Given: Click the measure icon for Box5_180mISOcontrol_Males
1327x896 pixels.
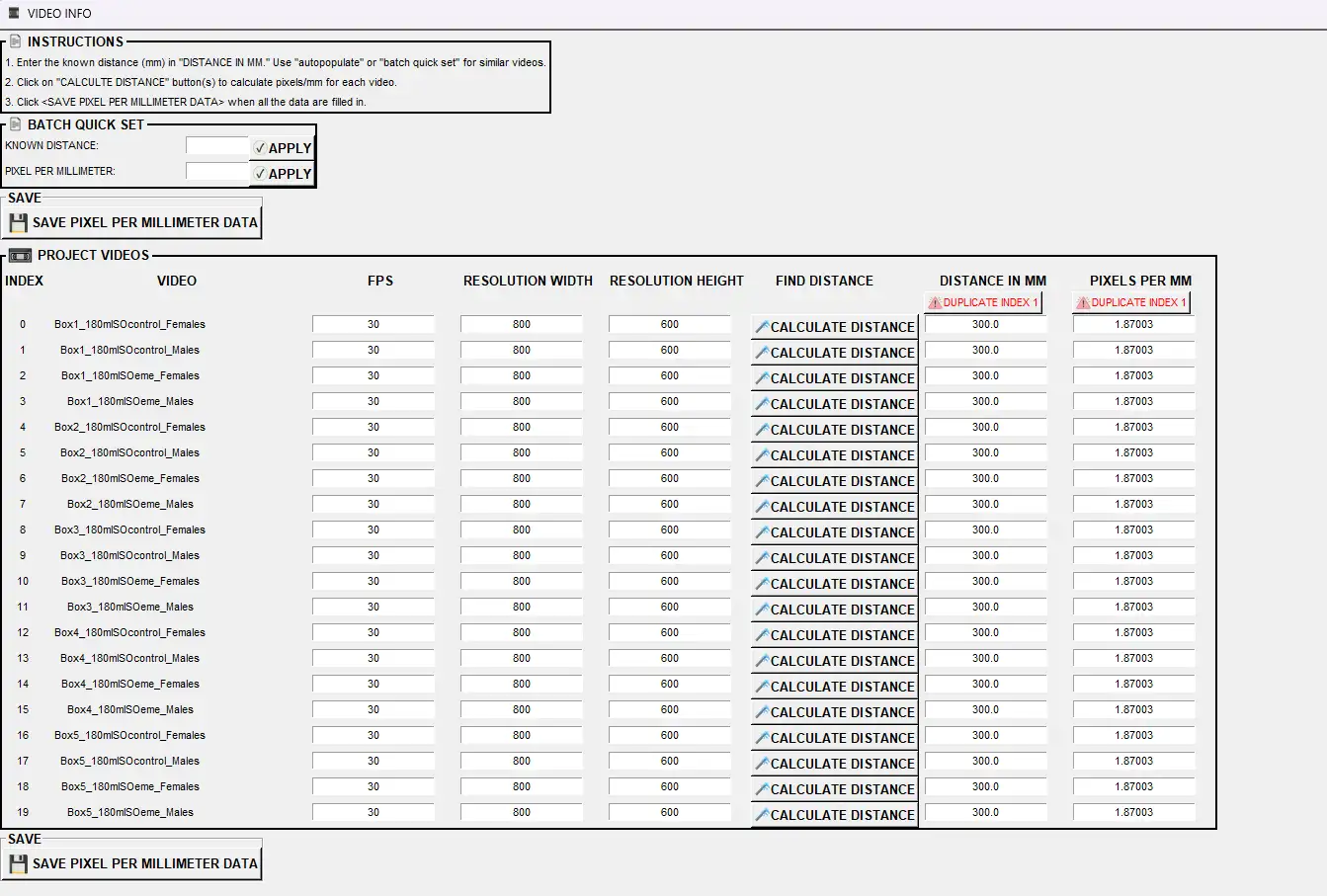Looking at the screenshot, I should pyautogui.click(x=762, y=764).
